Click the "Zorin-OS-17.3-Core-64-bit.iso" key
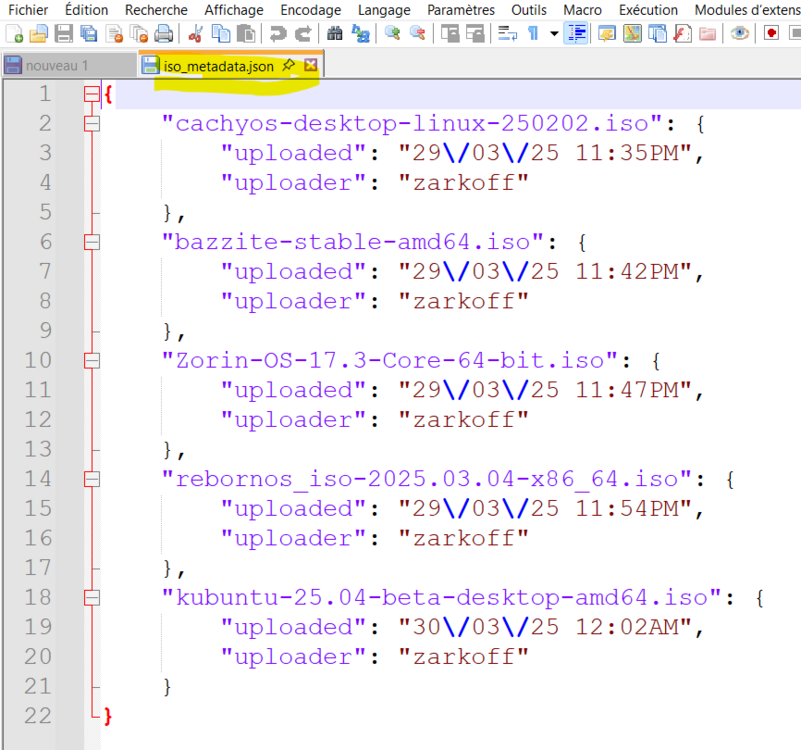The width and height of the screenshot is (801, 750). click(390, 361)
